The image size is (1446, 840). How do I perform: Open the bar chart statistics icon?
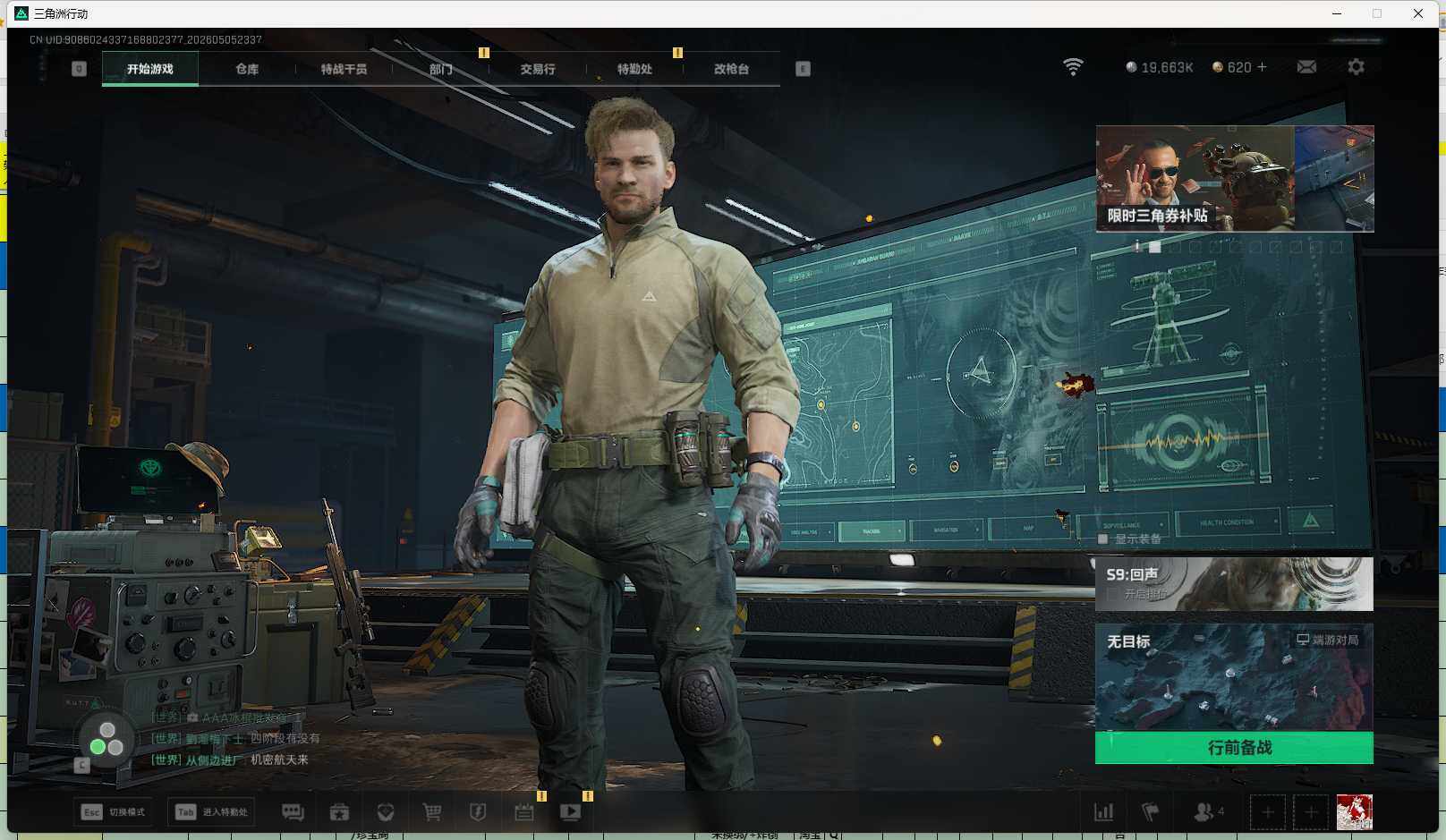[1104, 812]
